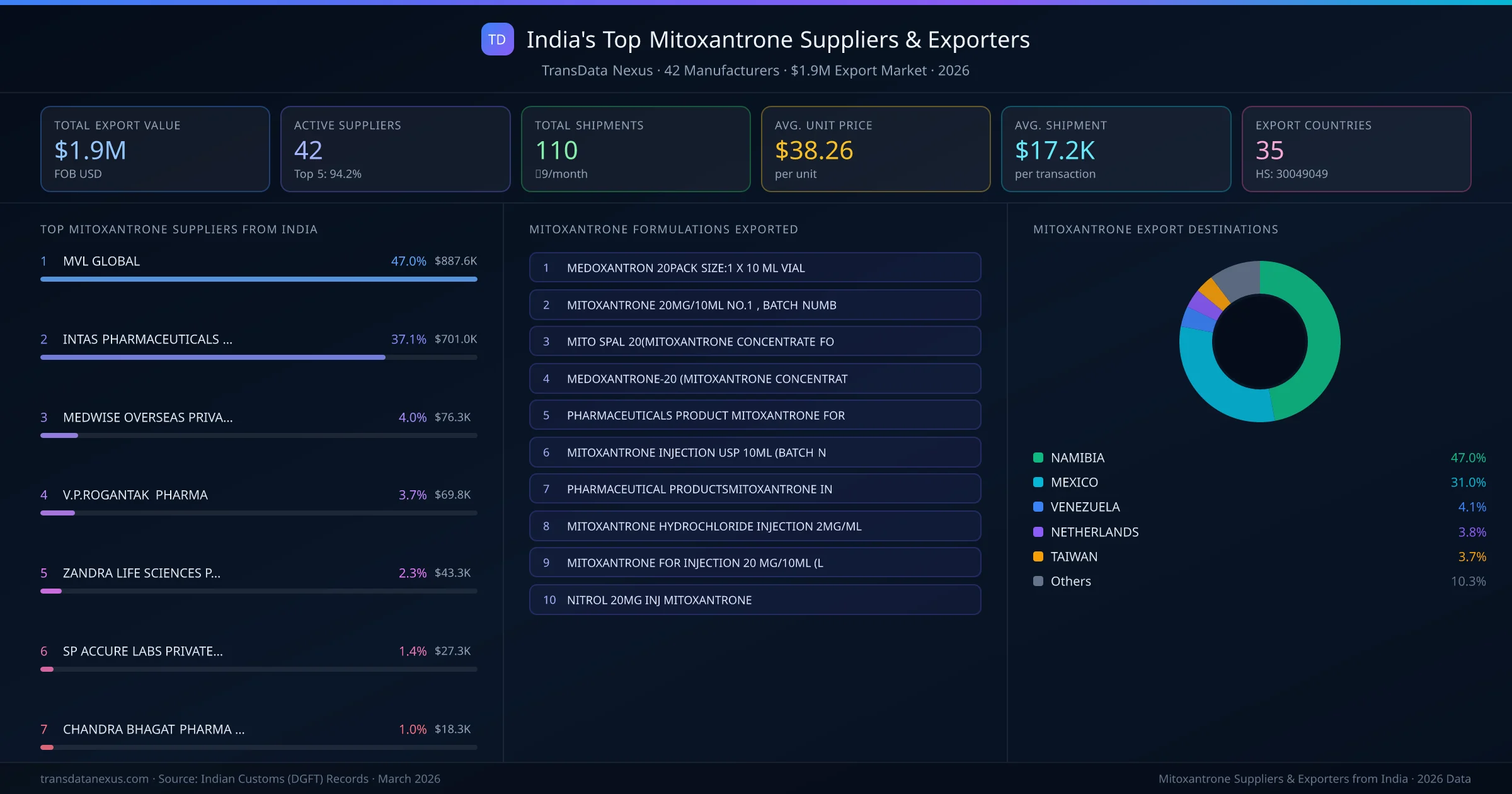Open the Total Shipments metric card

point(635,149)
